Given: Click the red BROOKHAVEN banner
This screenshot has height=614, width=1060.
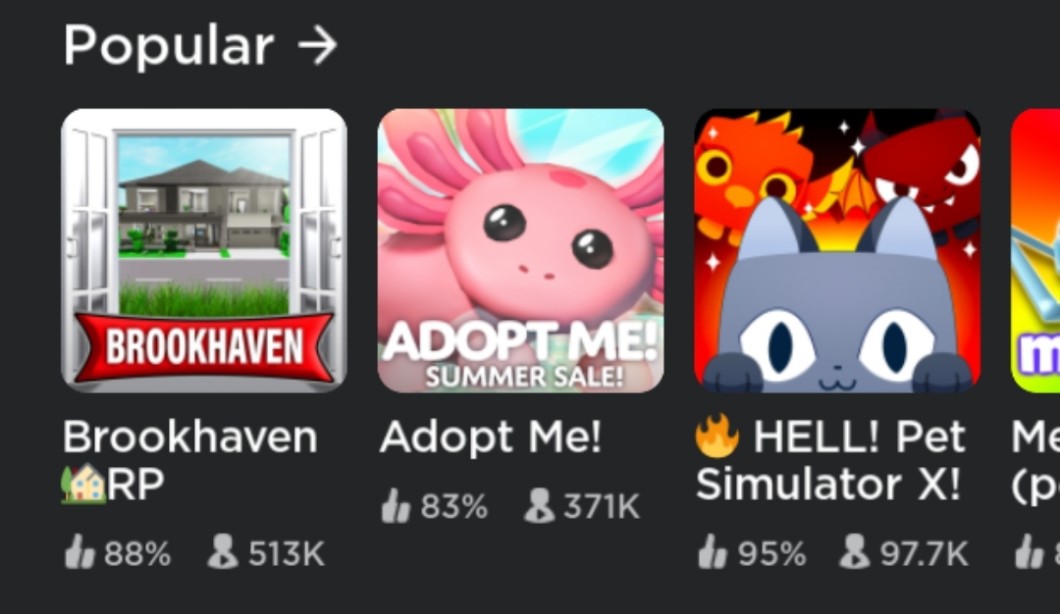Looking at the screenshot, I should pyautogui.click(x=203, y=347).
